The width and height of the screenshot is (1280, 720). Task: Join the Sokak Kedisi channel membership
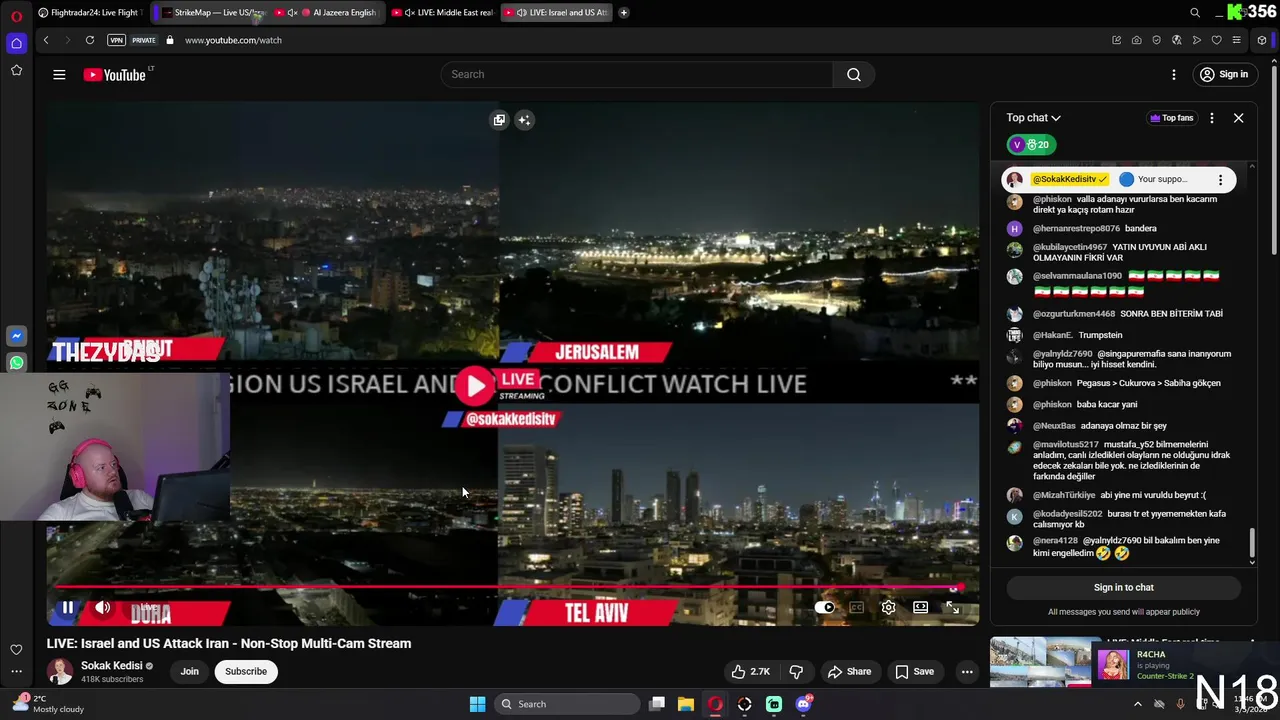(x=189, y=671)
